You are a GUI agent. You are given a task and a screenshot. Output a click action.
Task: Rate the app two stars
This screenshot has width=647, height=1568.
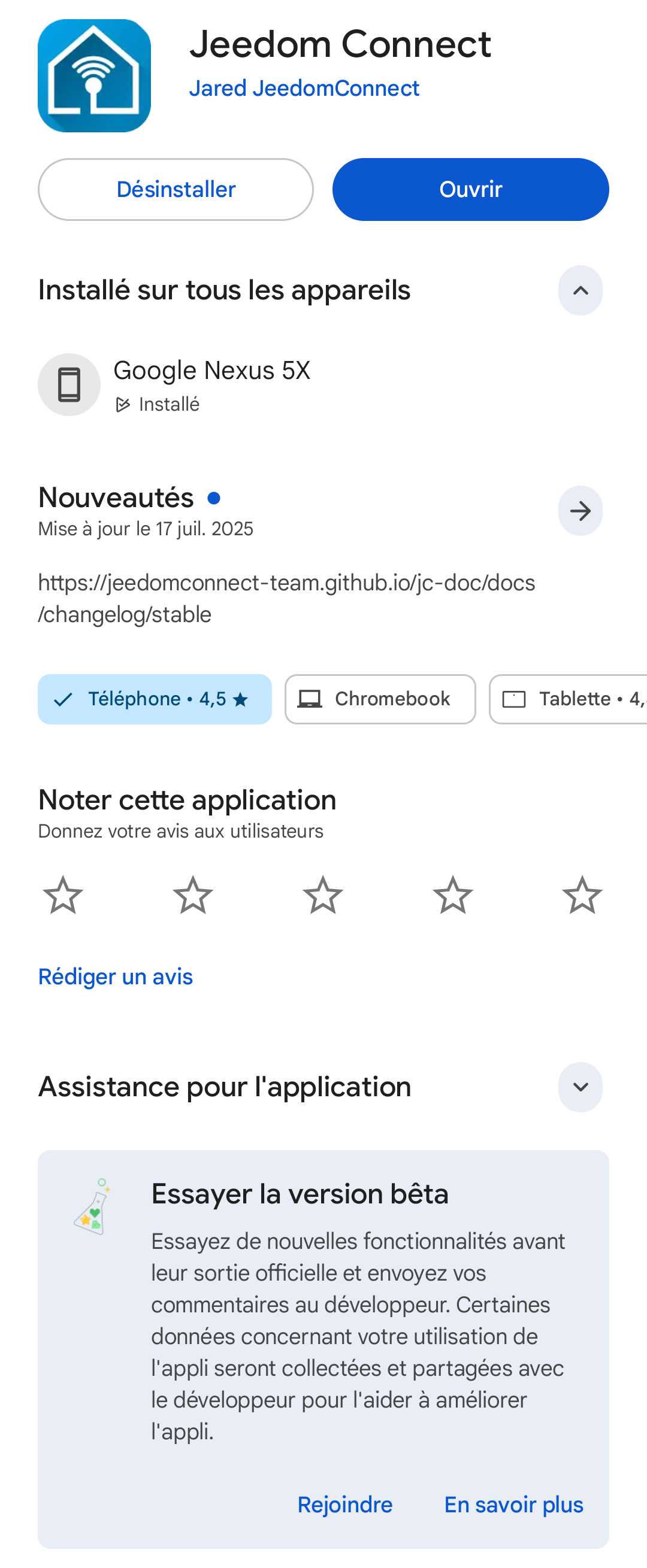pos(193,896)
